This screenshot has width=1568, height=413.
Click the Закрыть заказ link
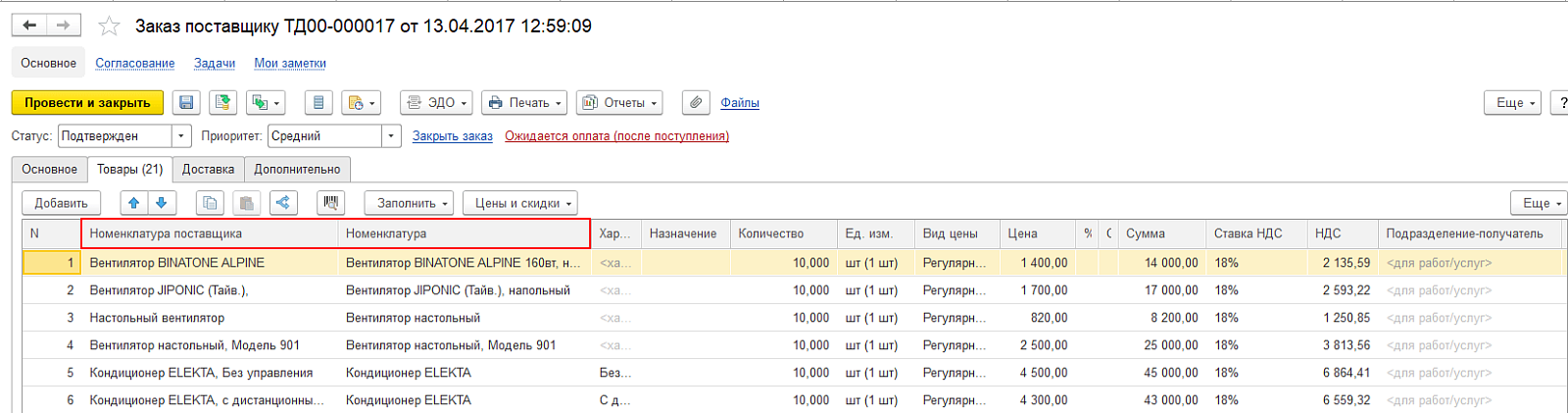click(x=452, y=136)
